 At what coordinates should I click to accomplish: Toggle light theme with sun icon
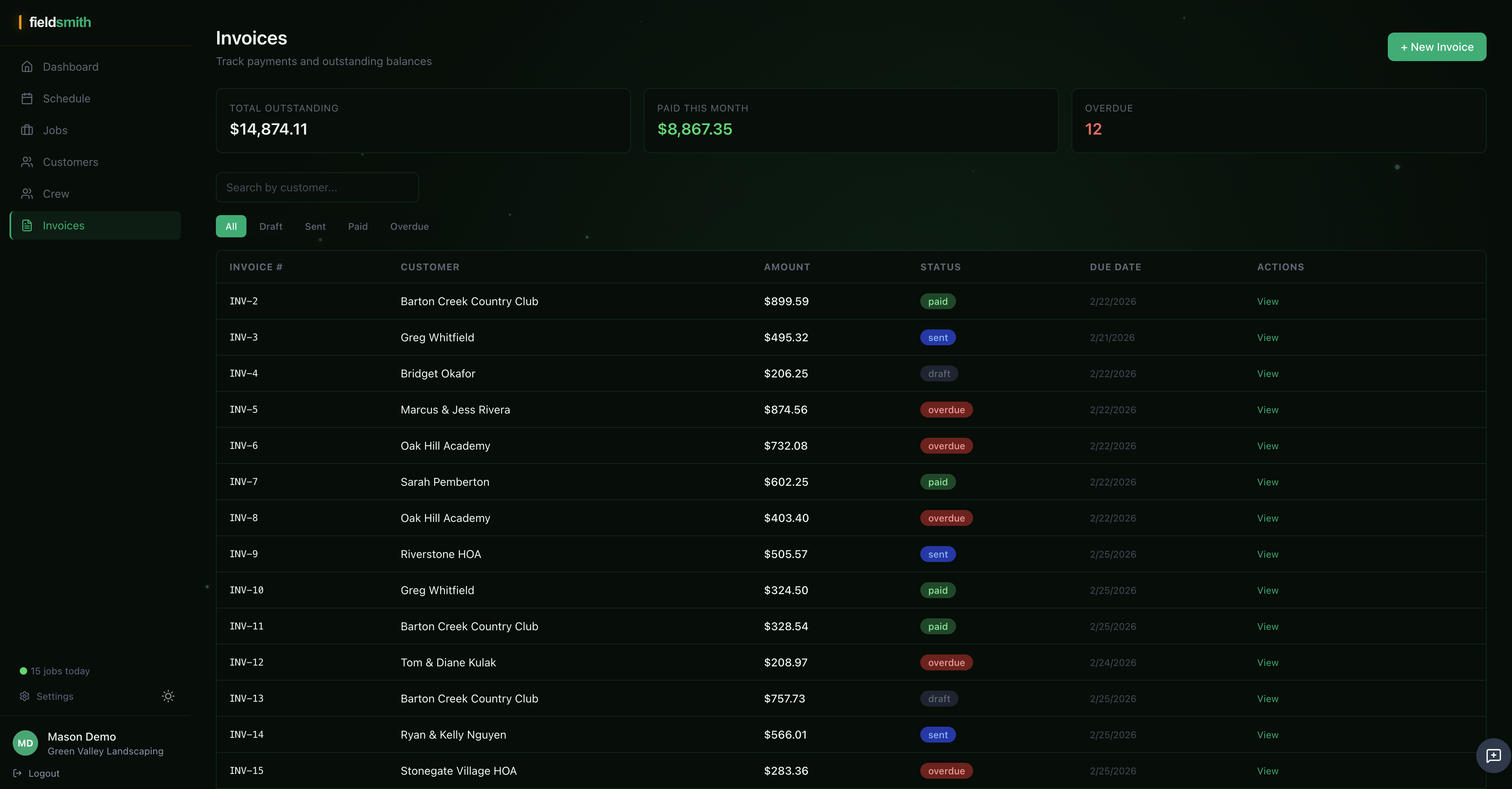[168, 696]
